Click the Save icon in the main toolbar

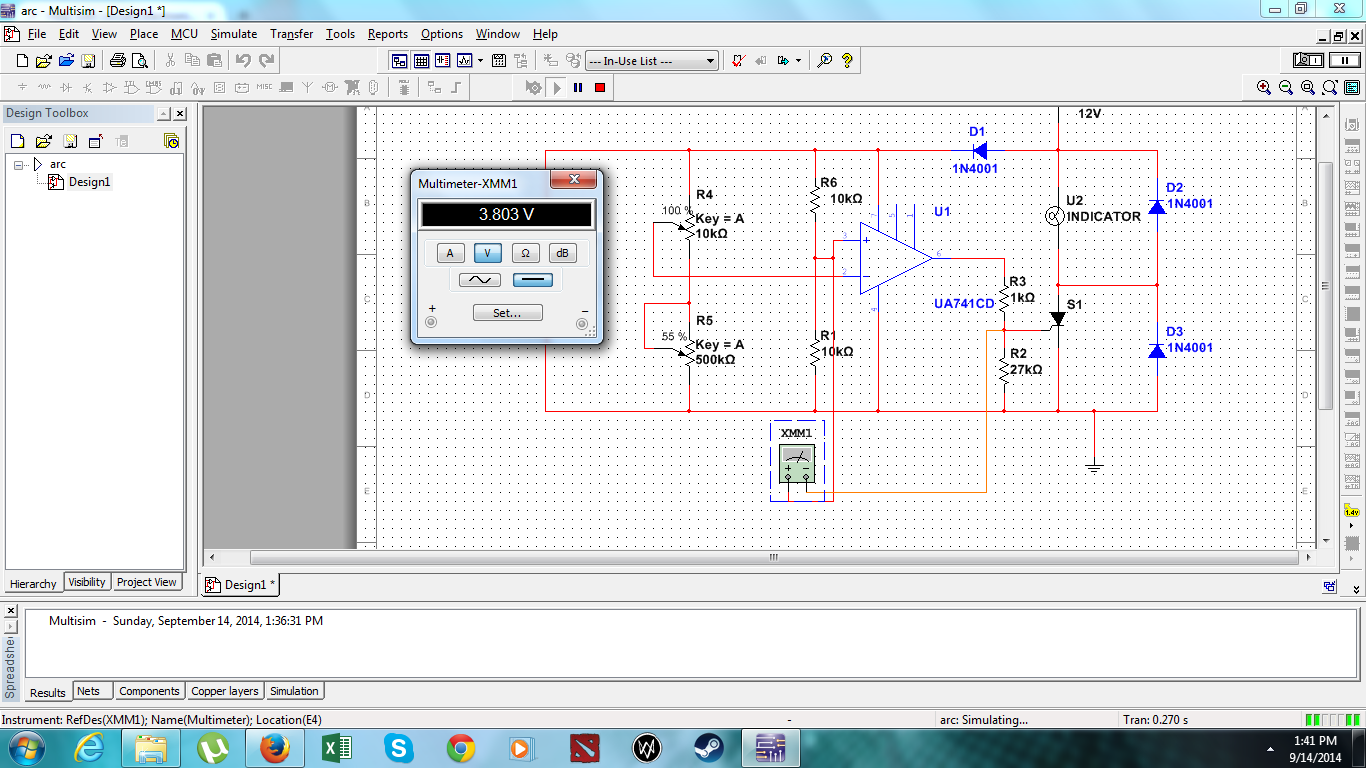(86, 61)
